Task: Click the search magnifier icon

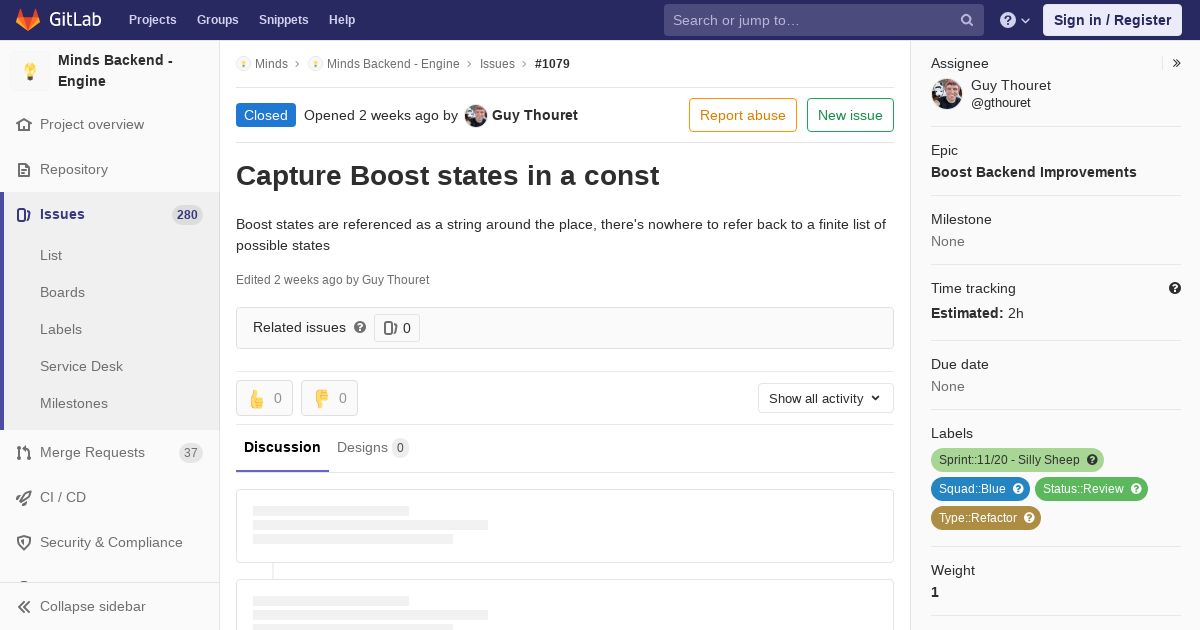Action: point(967,20)
